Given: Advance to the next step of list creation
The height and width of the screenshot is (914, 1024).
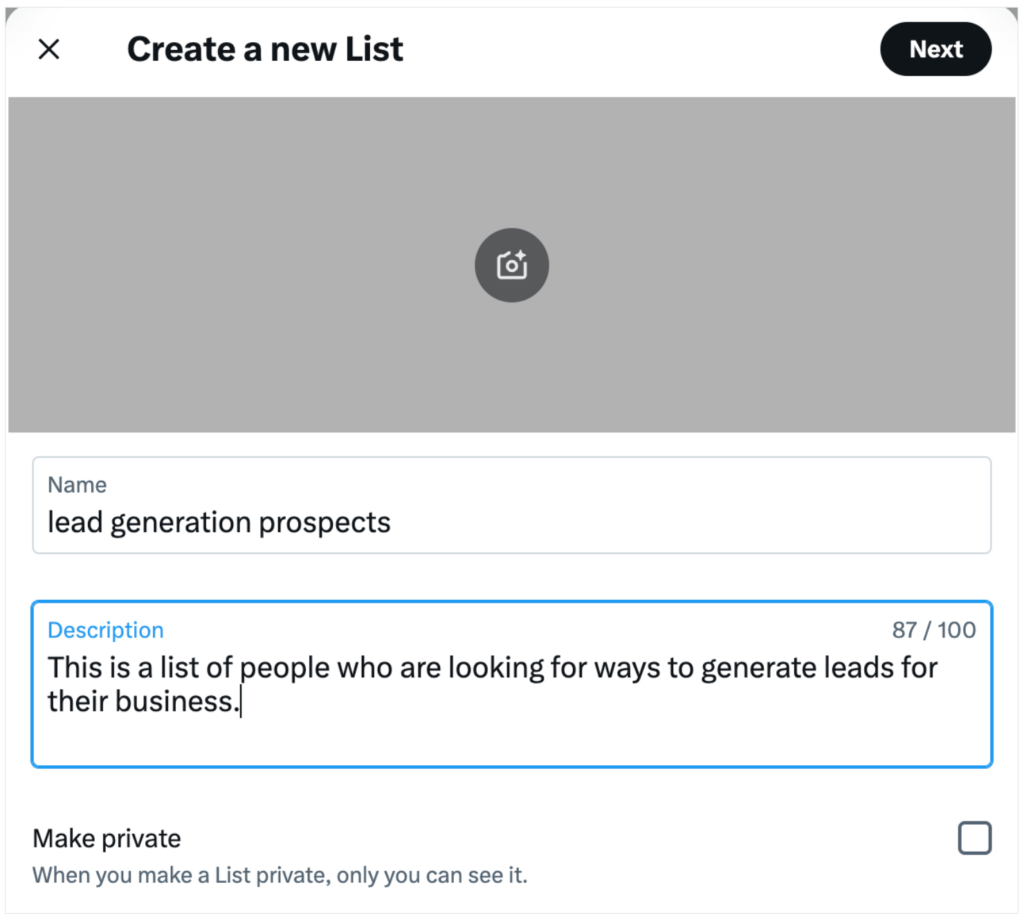Looking at the screenshot, I should tap(935, 48).
